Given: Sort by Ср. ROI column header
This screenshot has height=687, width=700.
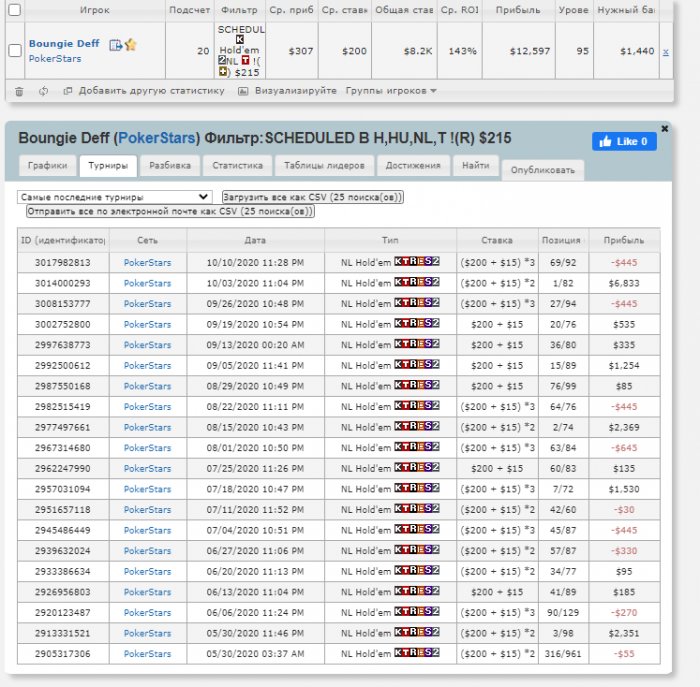Looking at the screenshot, I should coord(459,10).
